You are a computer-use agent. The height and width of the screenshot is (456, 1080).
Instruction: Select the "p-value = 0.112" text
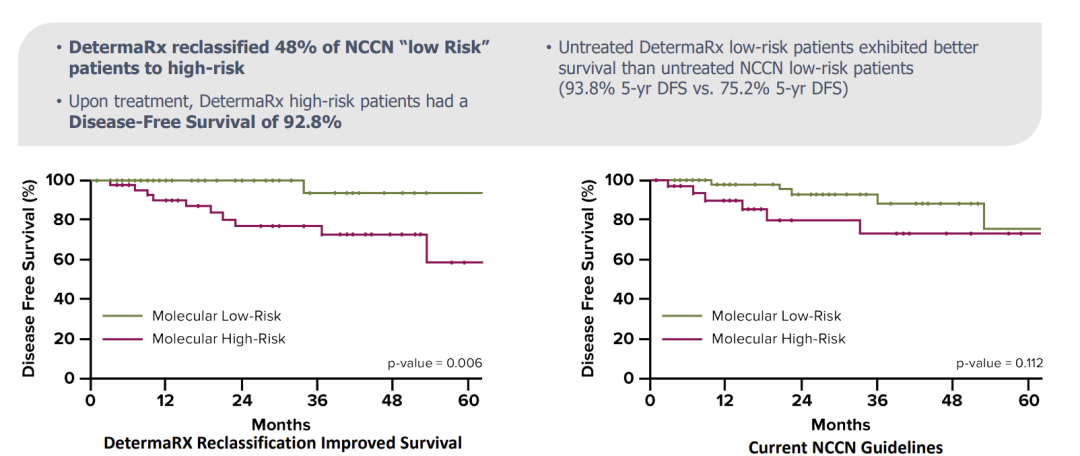pyautogui.click(x=995, y=363)
